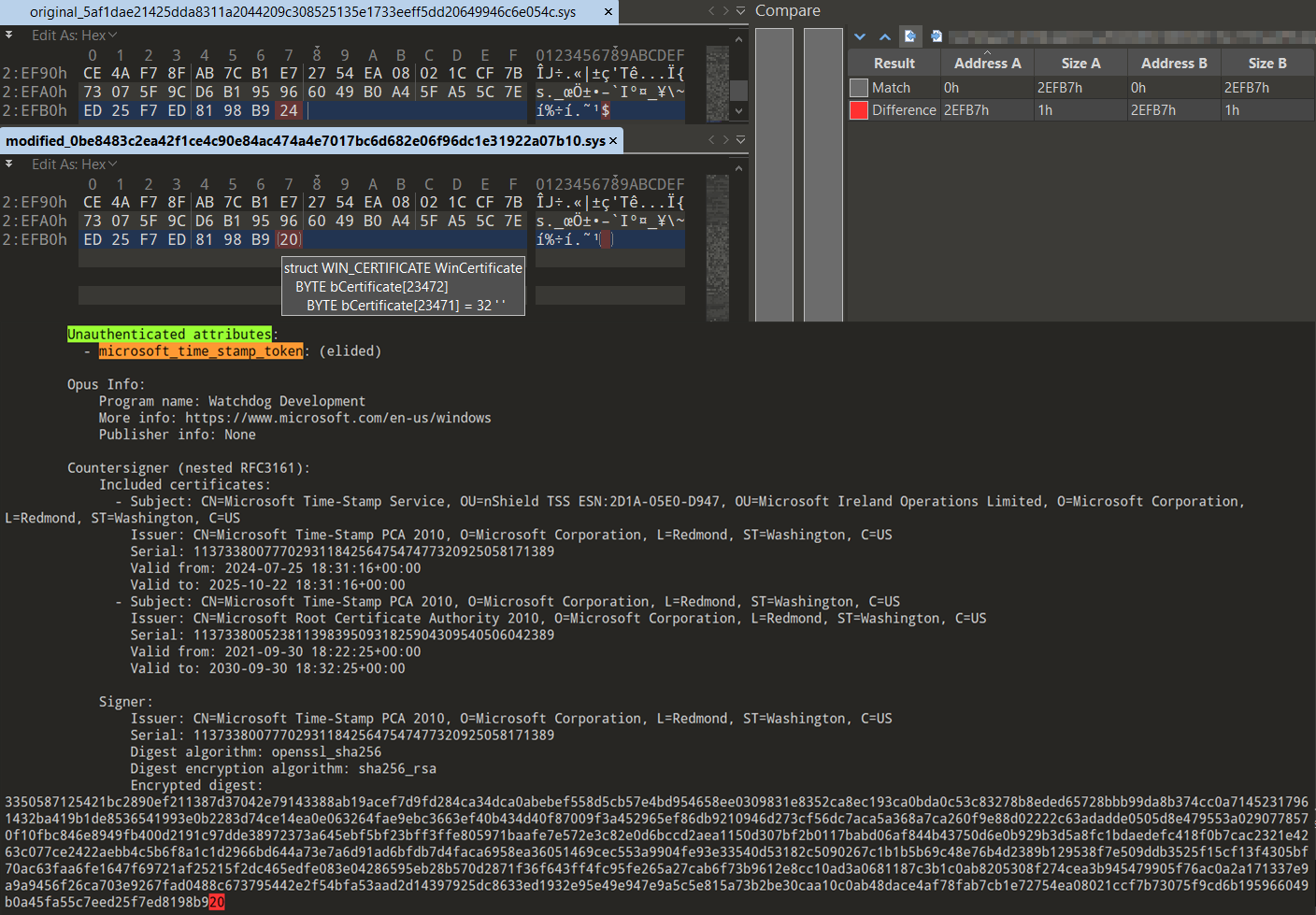Collapse modified pane with double-chevron icon

point(8,164)
